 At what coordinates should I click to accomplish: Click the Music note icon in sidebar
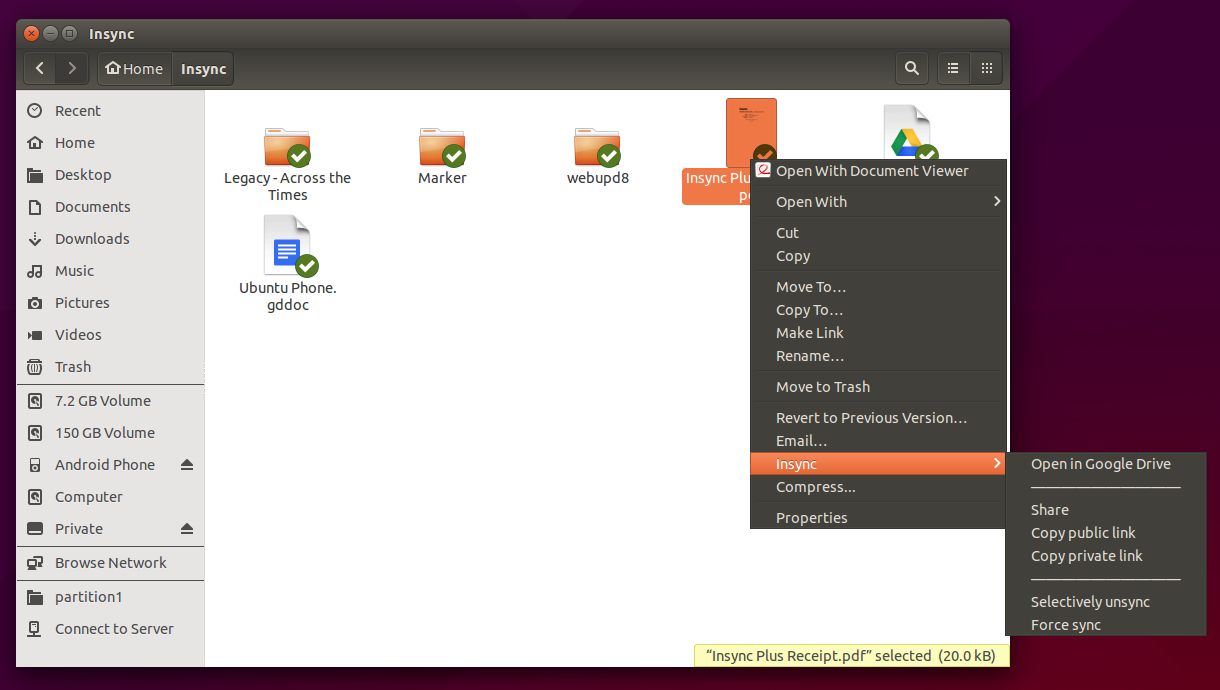click(x=35, y=271)
